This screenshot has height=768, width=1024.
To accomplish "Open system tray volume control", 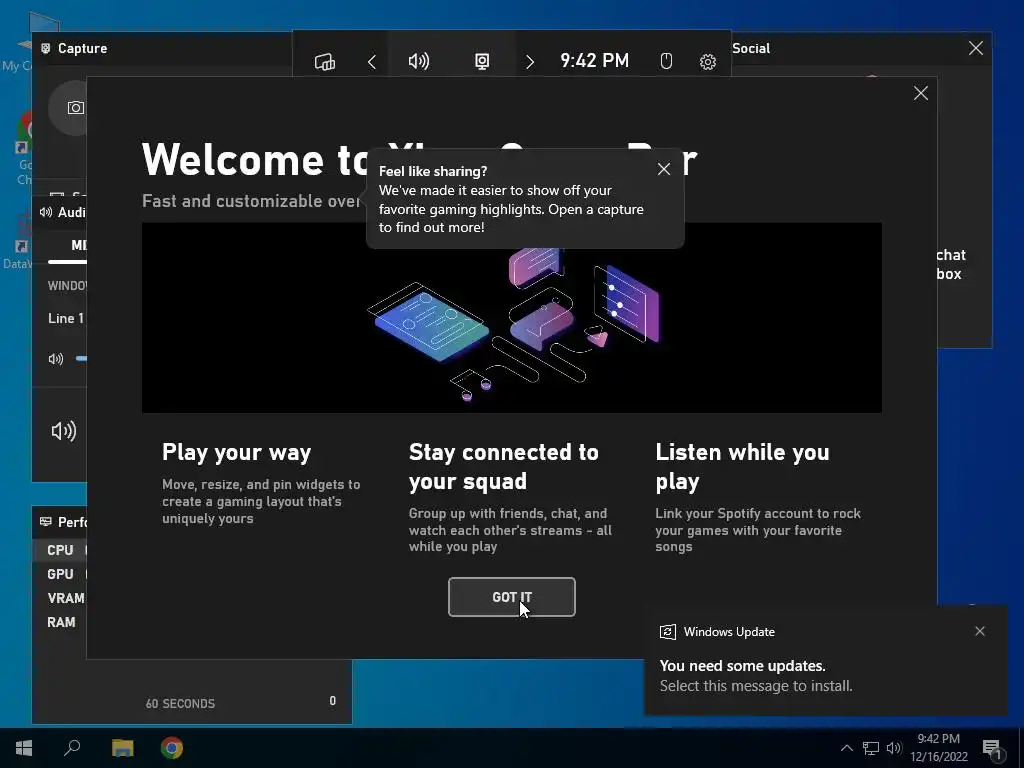I will coord(894,748).
